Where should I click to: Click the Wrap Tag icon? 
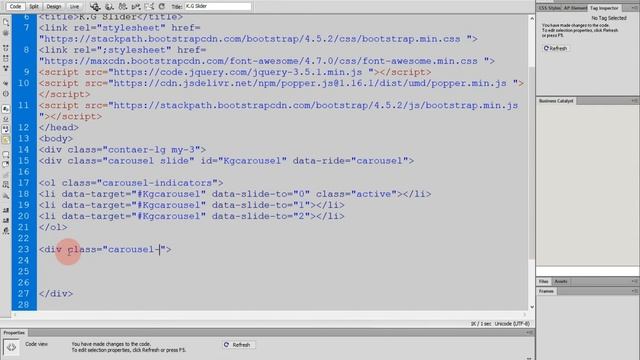[x=6, y=175]
